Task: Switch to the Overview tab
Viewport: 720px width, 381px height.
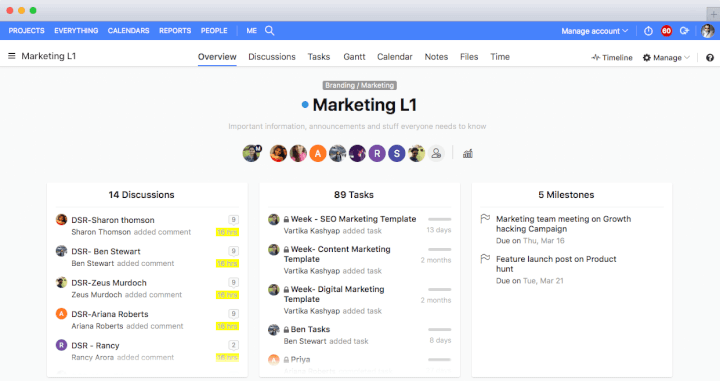Action: tap(217, 57)
